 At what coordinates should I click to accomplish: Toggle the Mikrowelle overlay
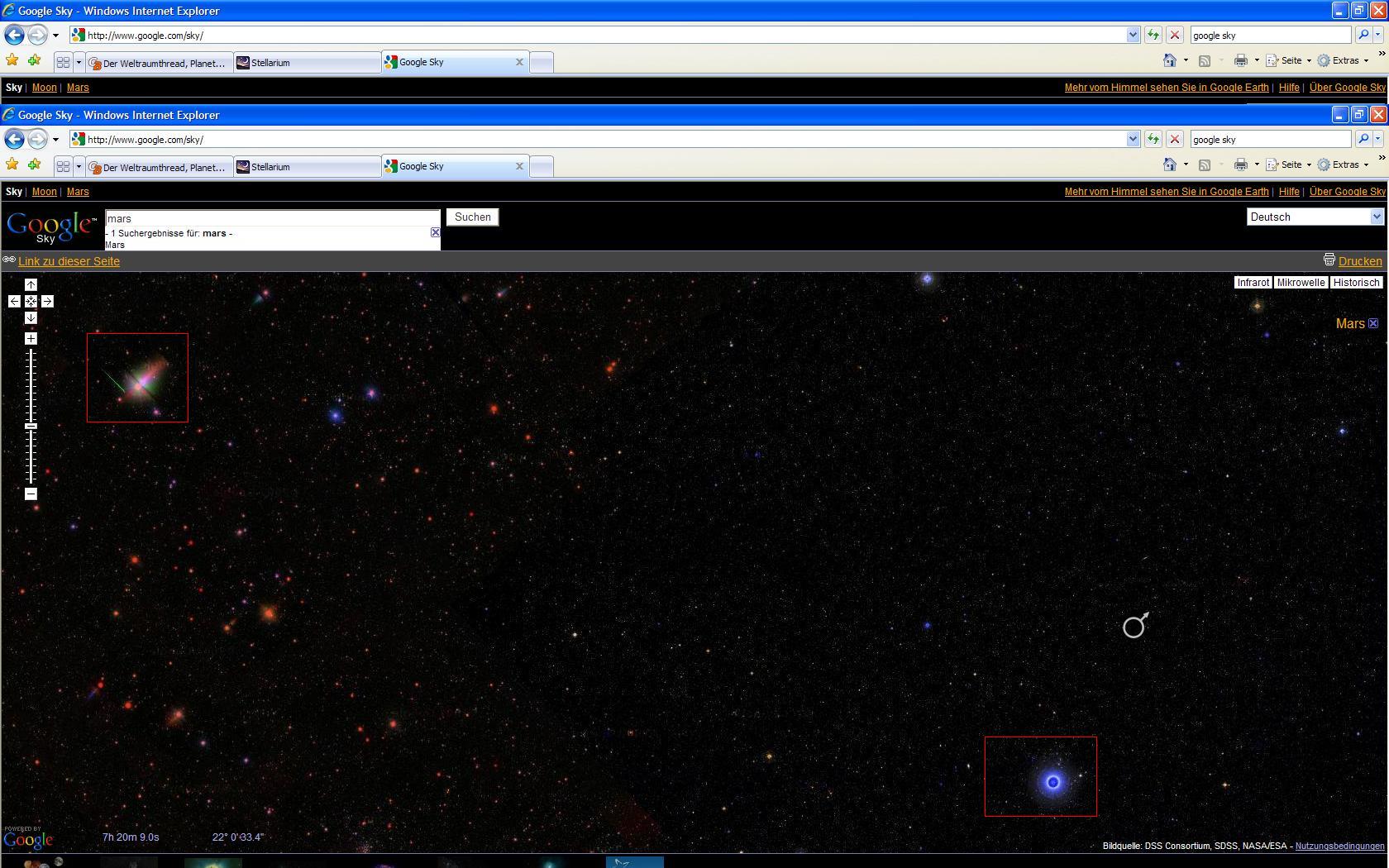tap(1301, 283)
